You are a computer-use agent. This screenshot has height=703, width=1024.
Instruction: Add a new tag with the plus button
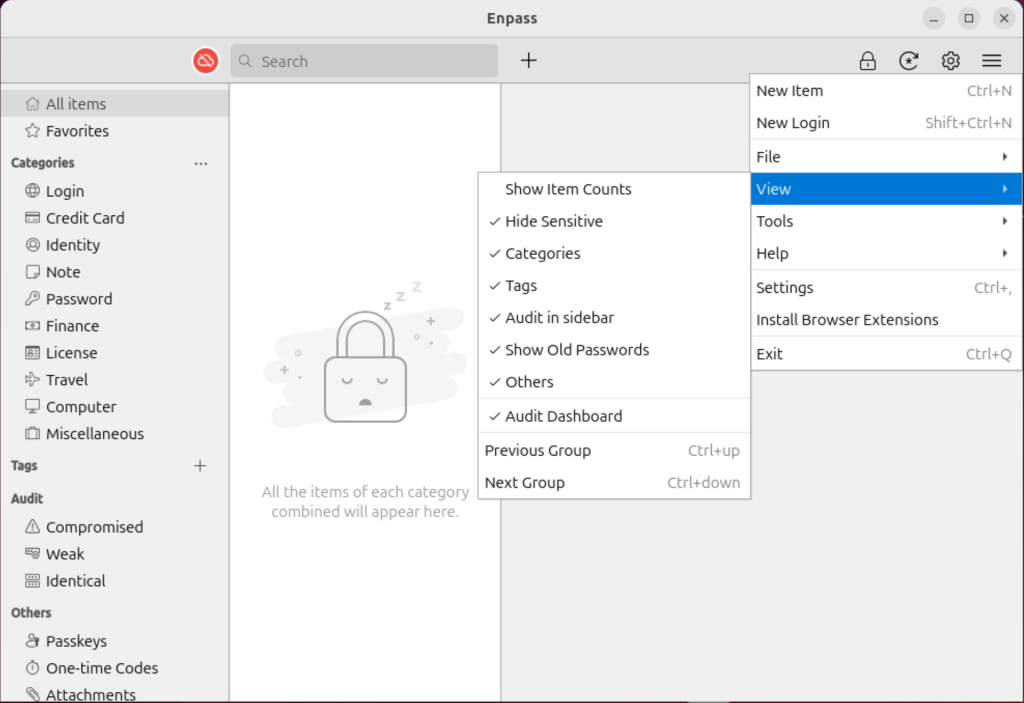pos(200,465)
